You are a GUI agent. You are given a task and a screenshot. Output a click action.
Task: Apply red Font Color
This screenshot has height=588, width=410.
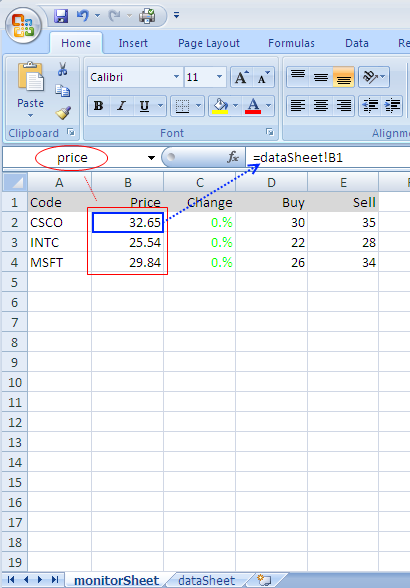[253, 106]
